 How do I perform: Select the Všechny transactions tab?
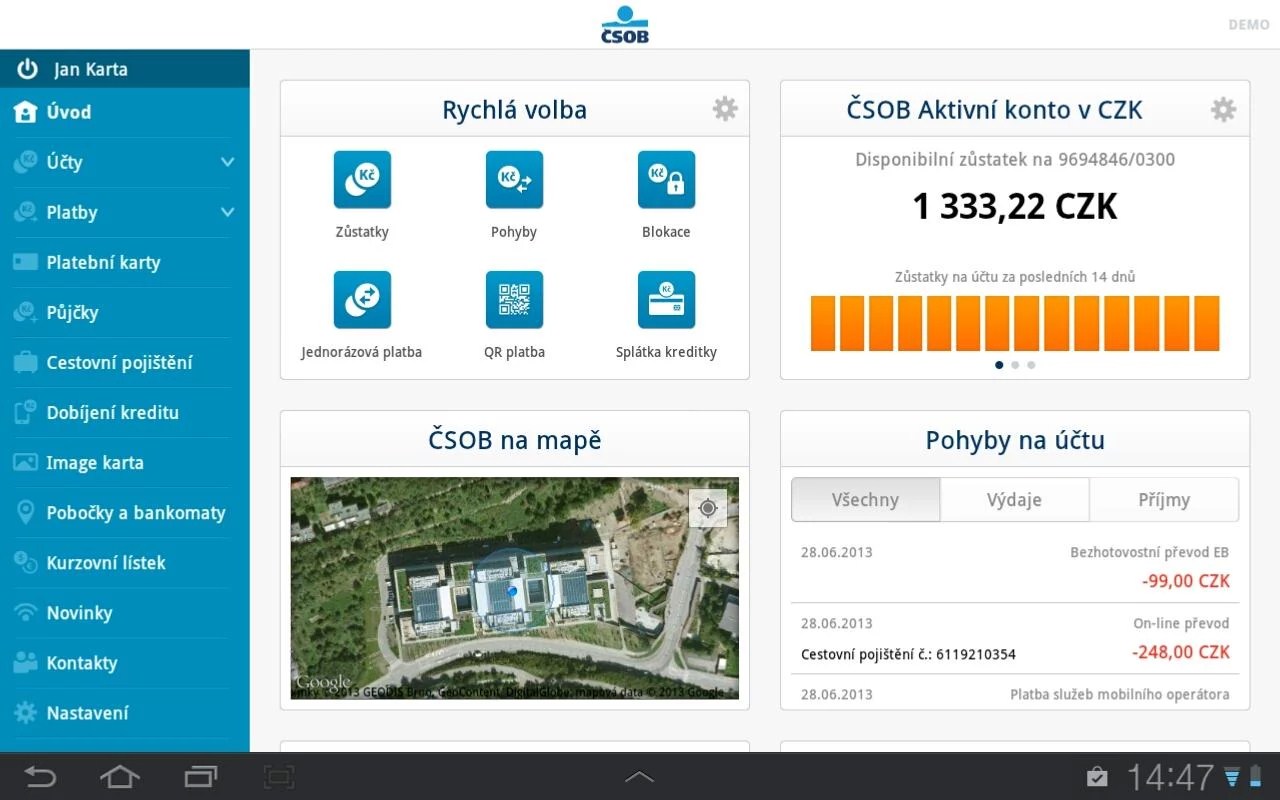pyautogui.click(x=865, y=499)
